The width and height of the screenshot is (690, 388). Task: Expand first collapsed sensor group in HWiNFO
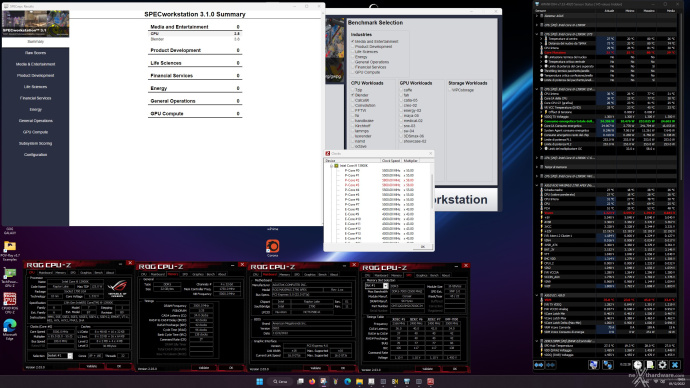point(537,15)
